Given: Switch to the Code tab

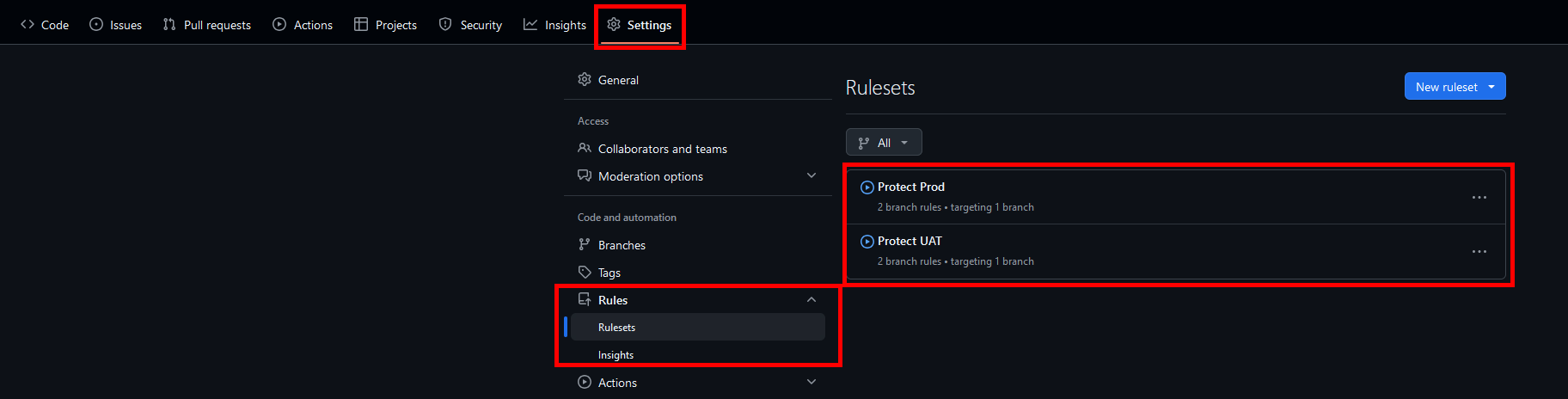Looking at the screenshot, I should [45, 24].
